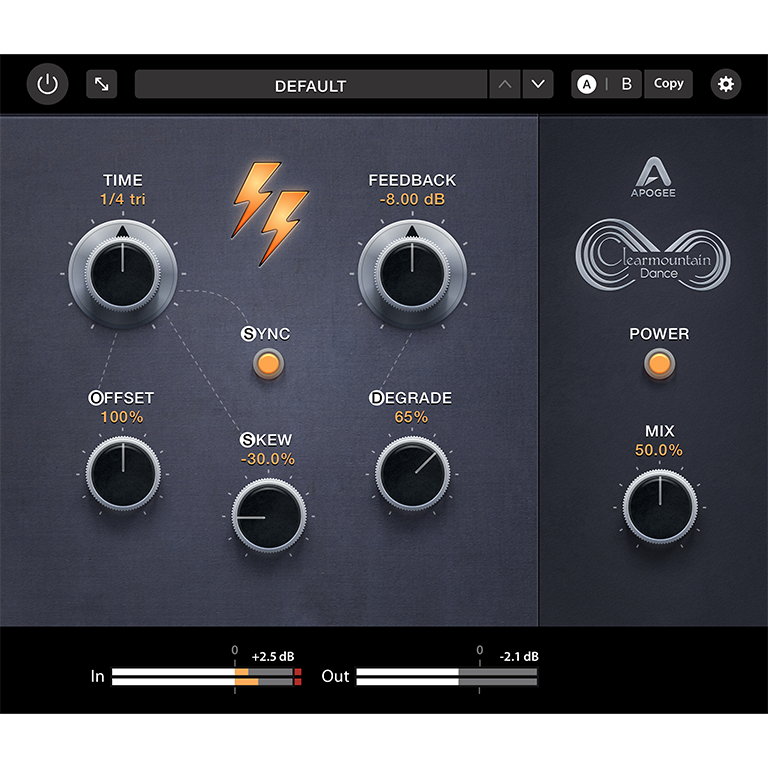The height and width of the screenshot is (768, 768).
Task: Go to next preset with down chevron
Action: click(538, 84)
